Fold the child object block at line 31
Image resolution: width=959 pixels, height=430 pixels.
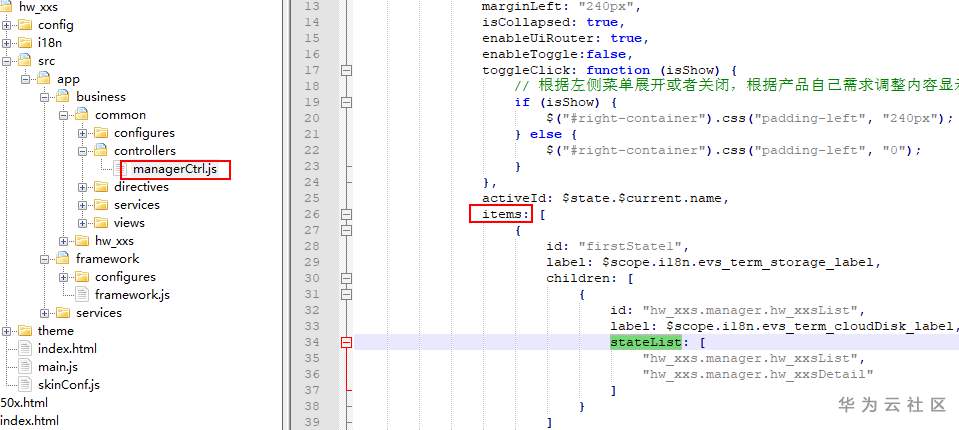pos(347,294)
